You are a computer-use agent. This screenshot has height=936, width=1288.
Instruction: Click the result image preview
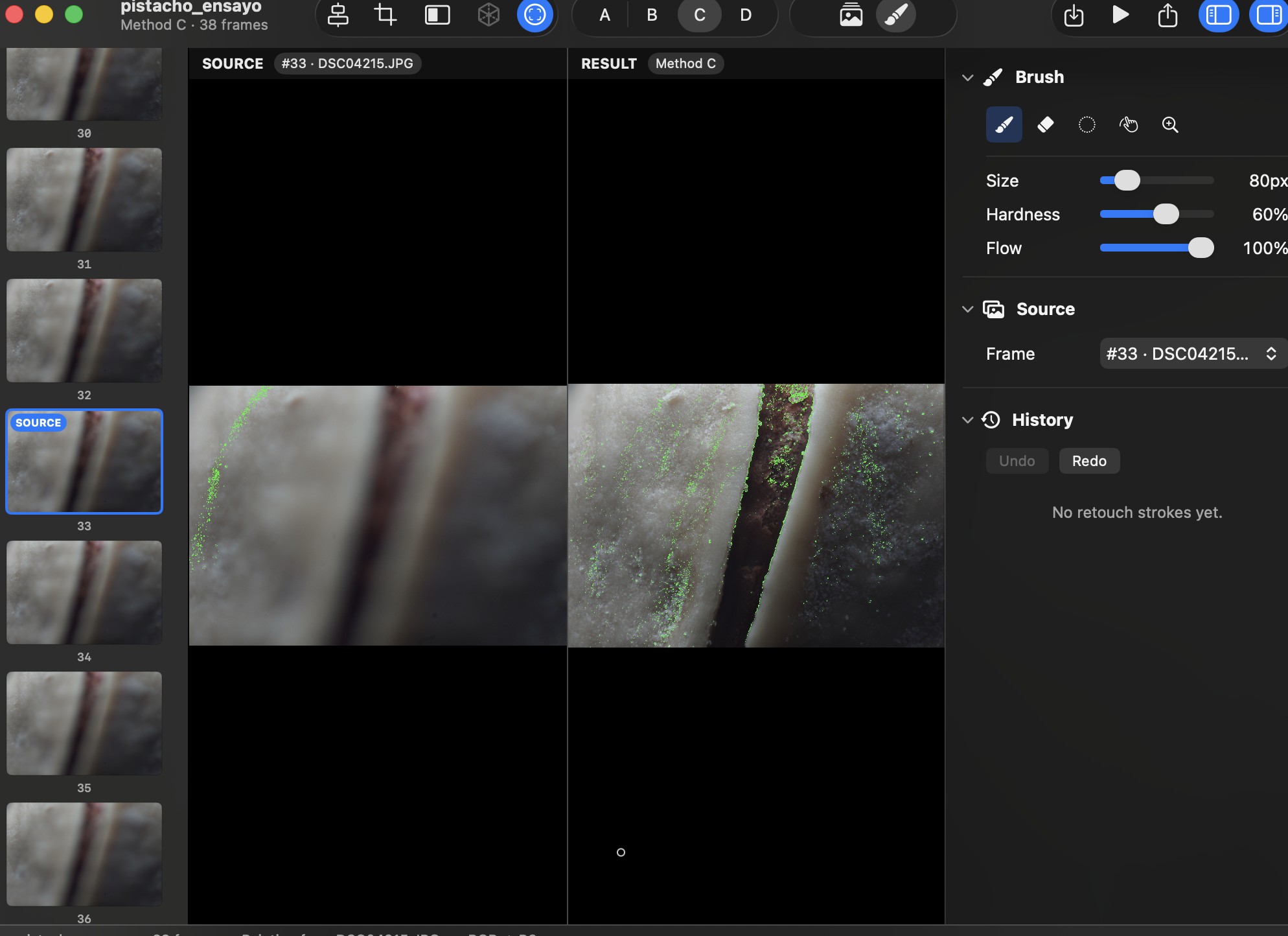point(756,515)
